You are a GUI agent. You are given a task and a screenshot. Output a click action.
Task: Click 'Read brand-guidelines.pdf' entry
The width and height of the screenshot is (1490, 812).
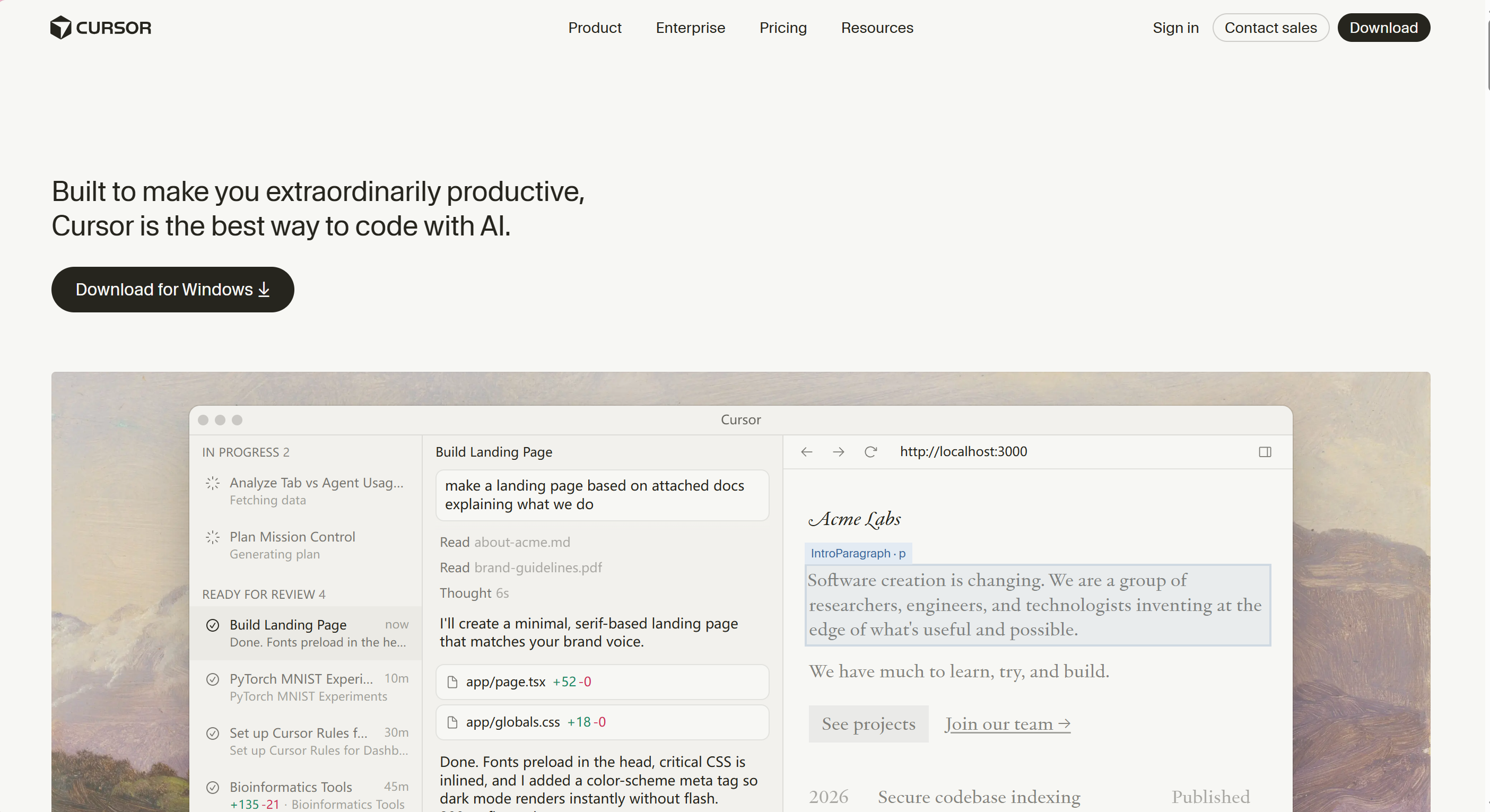pos(520,567)
